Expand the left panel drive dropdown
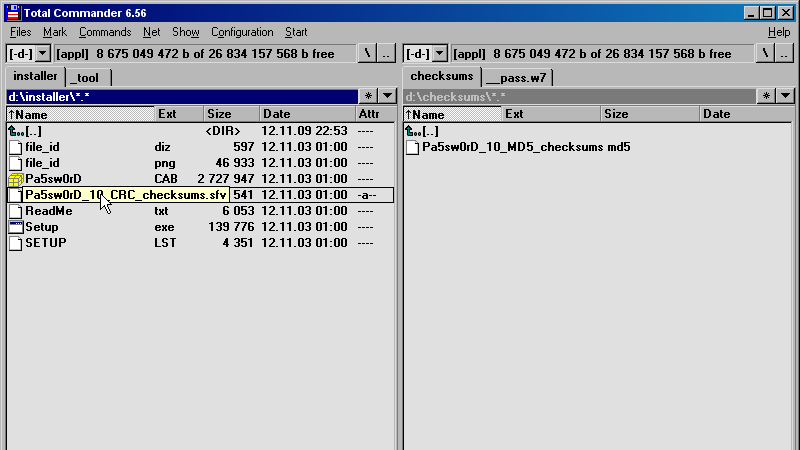800x450 pixels. click(x=43, y=53)
